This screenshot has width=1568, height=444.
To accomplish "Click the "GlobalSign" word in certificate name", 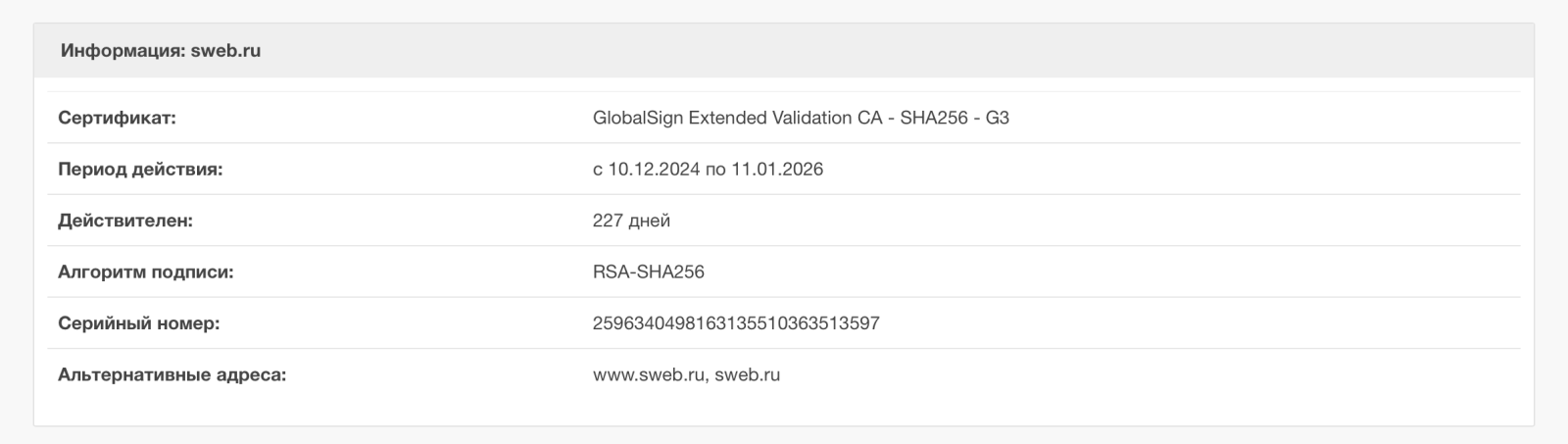I will click(638, 119).
